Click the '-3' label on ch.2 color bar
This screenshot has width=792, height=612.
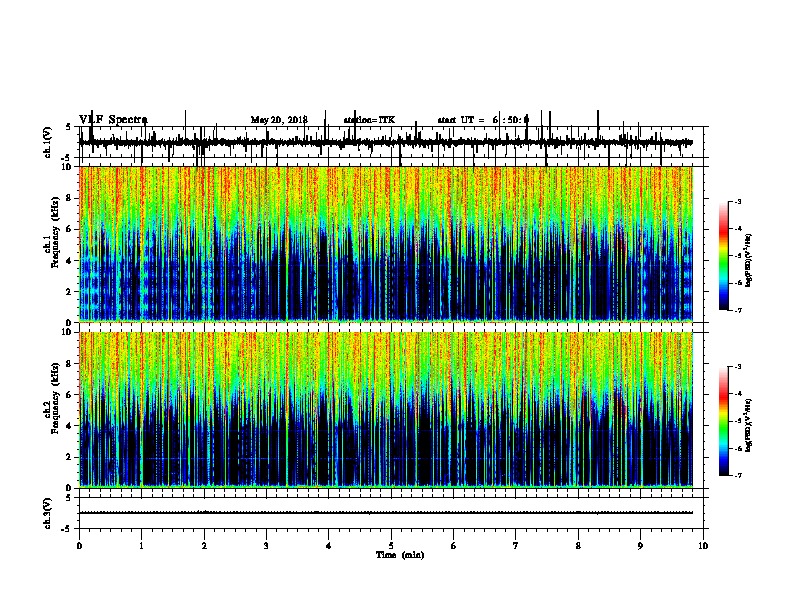pyautogui.click(x=738, y=367)
